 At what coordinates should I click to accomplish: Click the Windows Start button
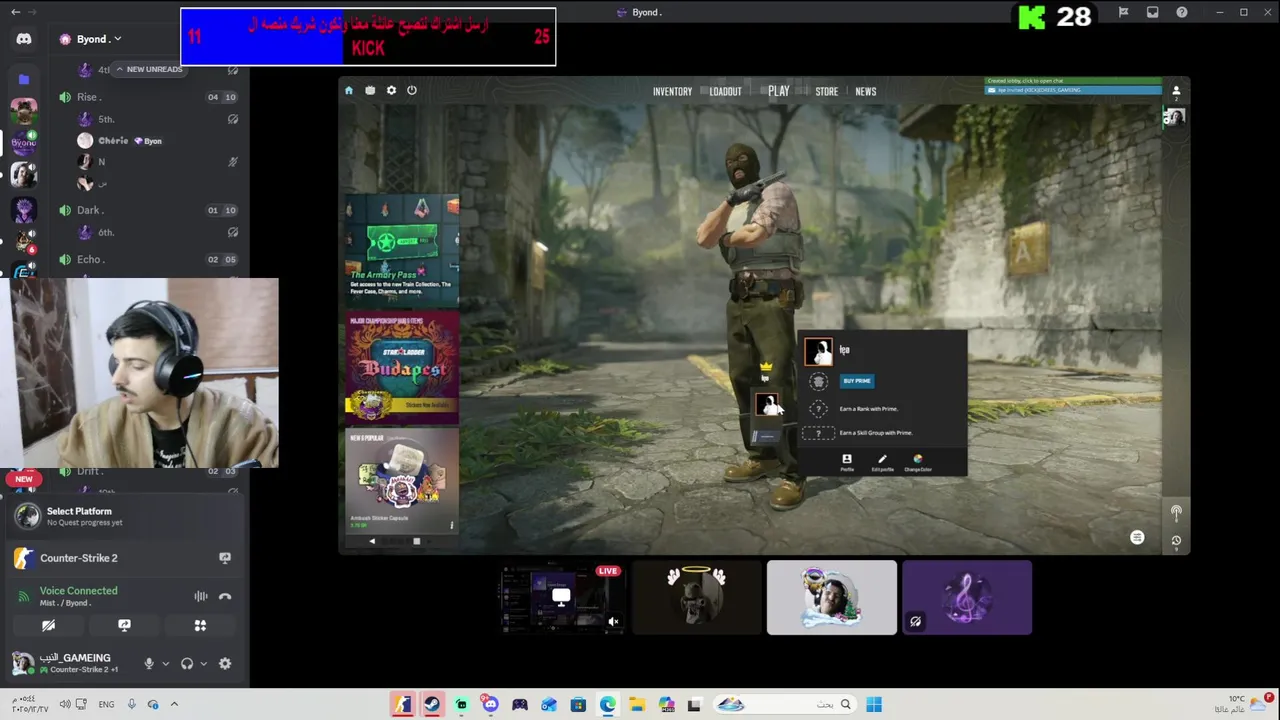point(874,705)
